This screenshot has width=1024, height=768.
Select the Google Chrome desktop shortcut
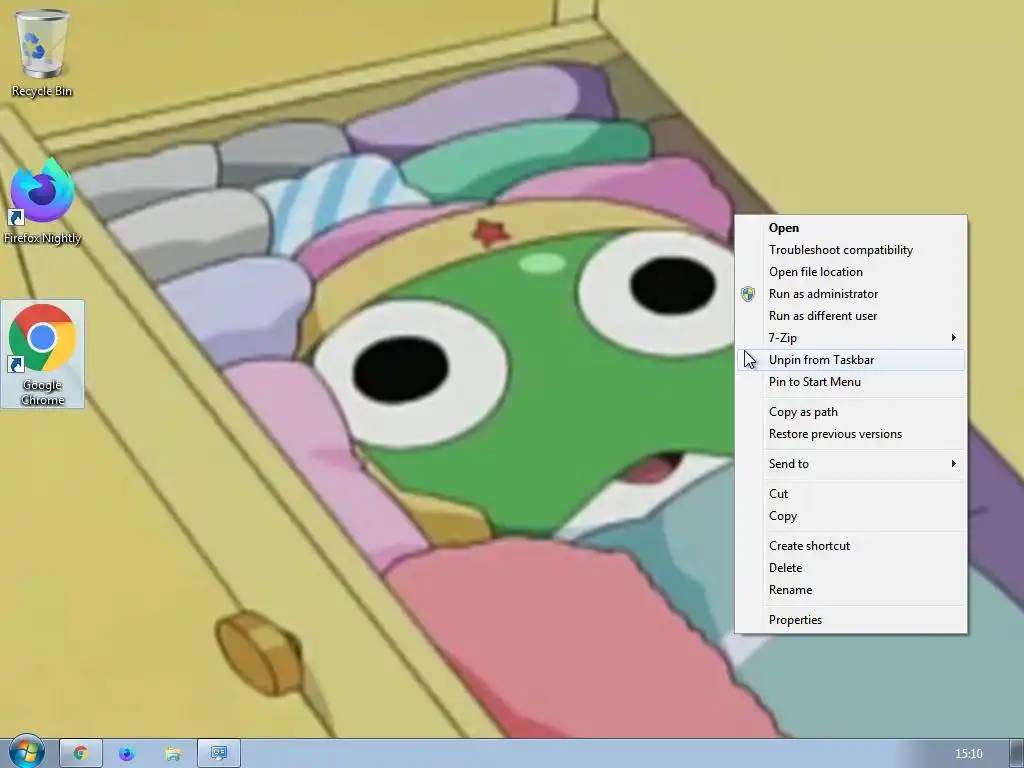(42, 354)
